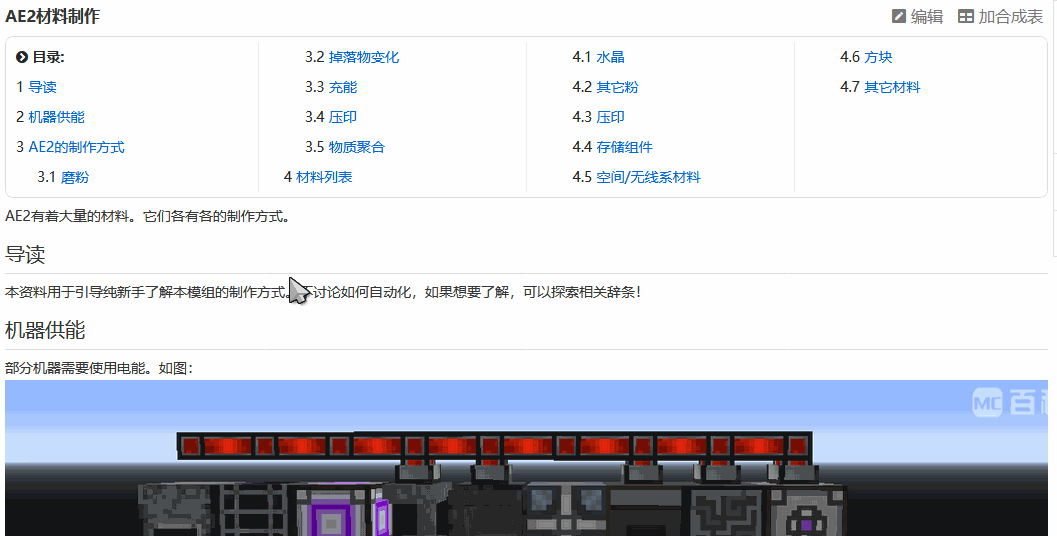Jump to section 4 材料列表
Image resolution: width=1057 pixels, height=536 pixels.
pyautogui.click(x=324, y=177)
